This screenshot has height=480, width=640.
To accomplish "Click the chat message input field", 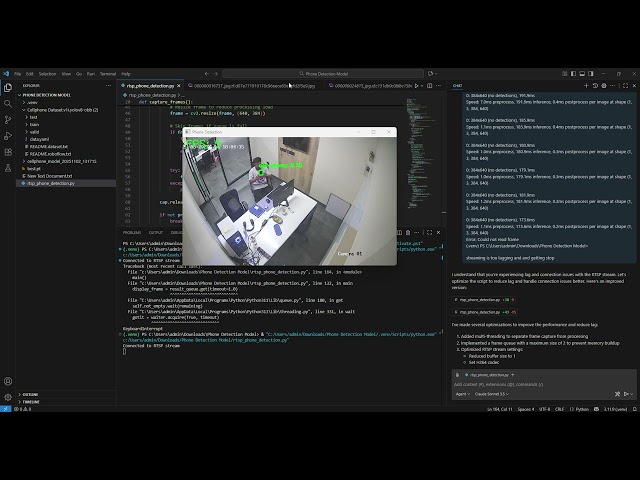I will (544, 384).
